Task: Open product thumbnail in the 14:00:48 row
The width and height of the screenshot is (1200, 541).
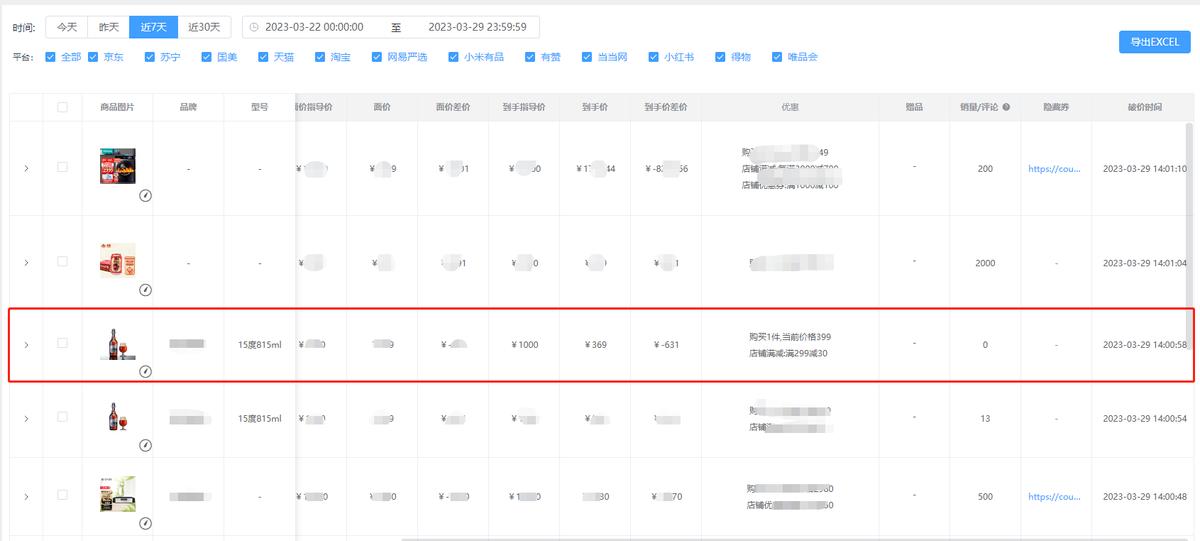Action: click(118, 495)
